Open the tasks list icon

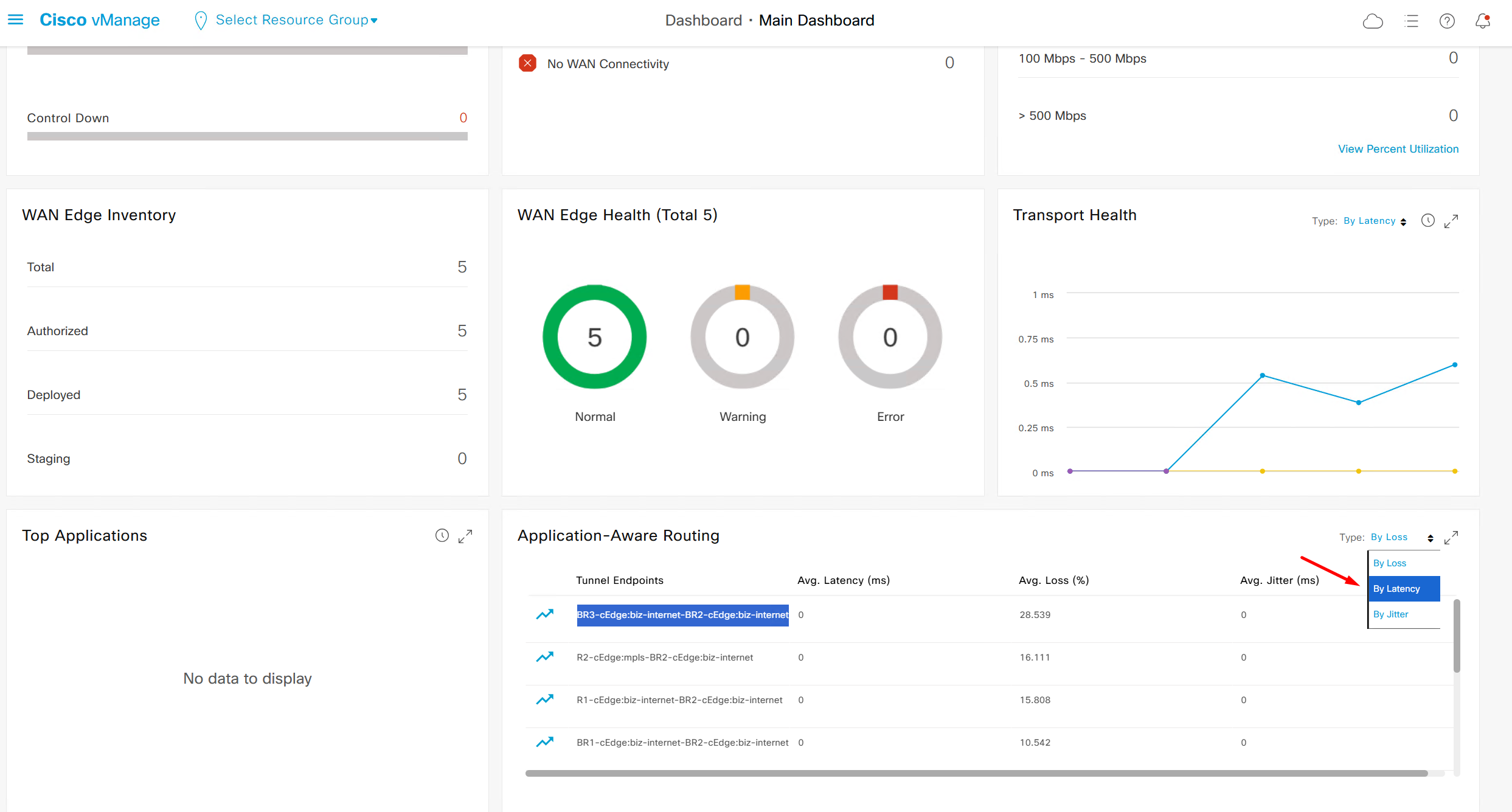coord(1411,21)
